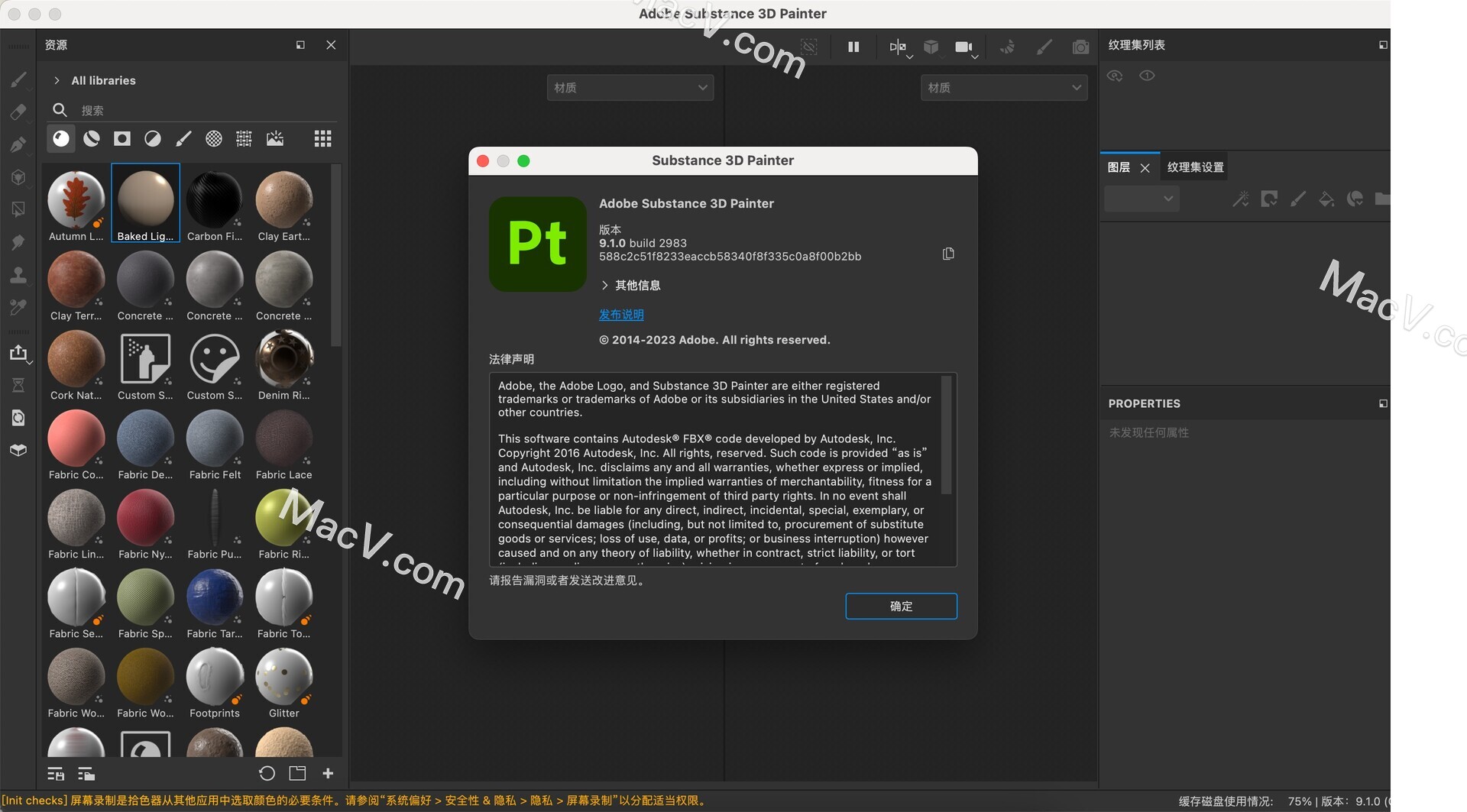Image resolution: width=1467 pixels, height=812 pixels.
Task: Filter assets by Filters half-circle icon
Action: tap(153, 138)
